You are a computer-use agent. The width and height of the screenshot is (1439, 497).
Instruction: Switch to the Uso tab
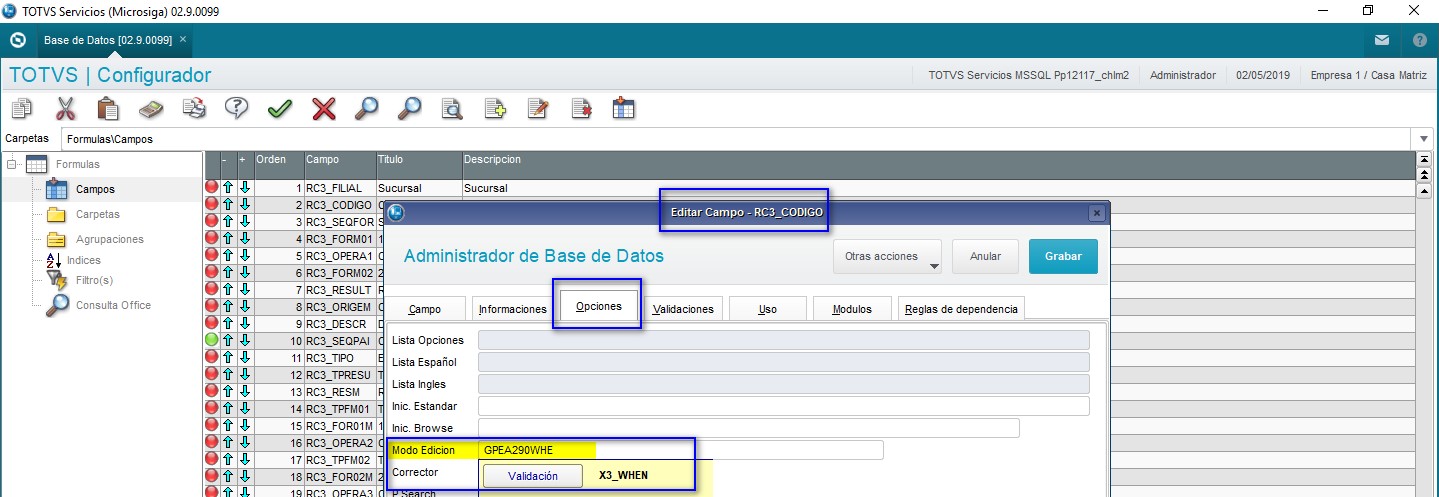pyautogui.click(x=768, y=309)
